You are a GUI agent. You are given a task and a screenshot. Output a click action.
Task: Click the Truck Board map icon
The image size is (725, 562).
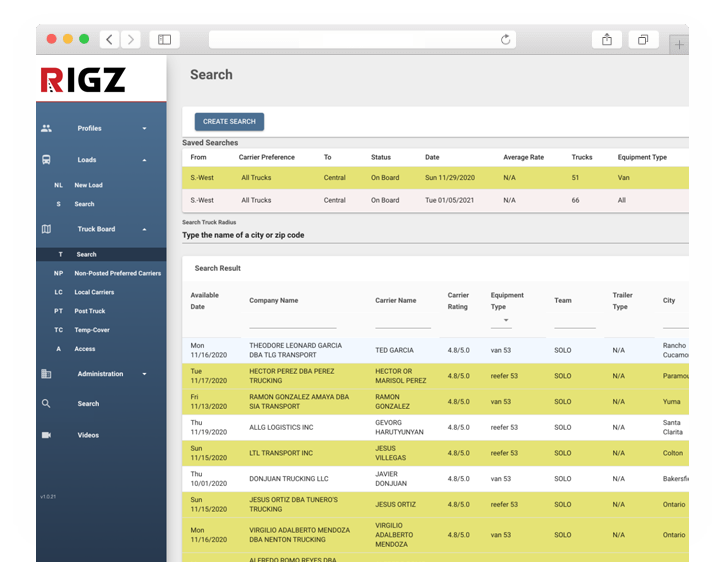click(x=46, y=229)
